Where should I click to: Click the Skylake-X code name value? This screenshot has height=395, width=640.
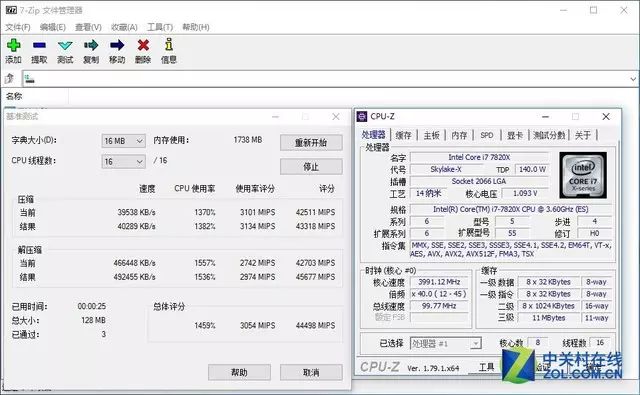[x=446, y=169]
